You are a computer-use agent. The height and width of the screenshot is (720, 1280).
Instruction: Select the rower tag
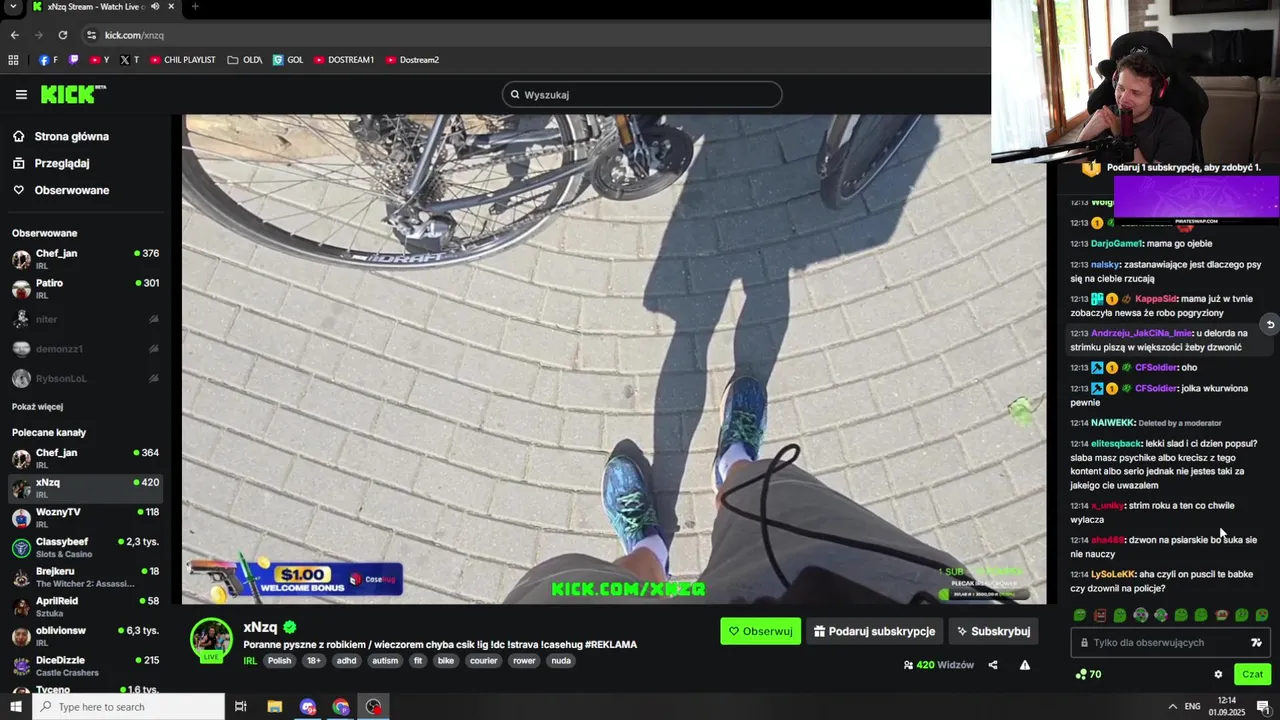point(524,661)
